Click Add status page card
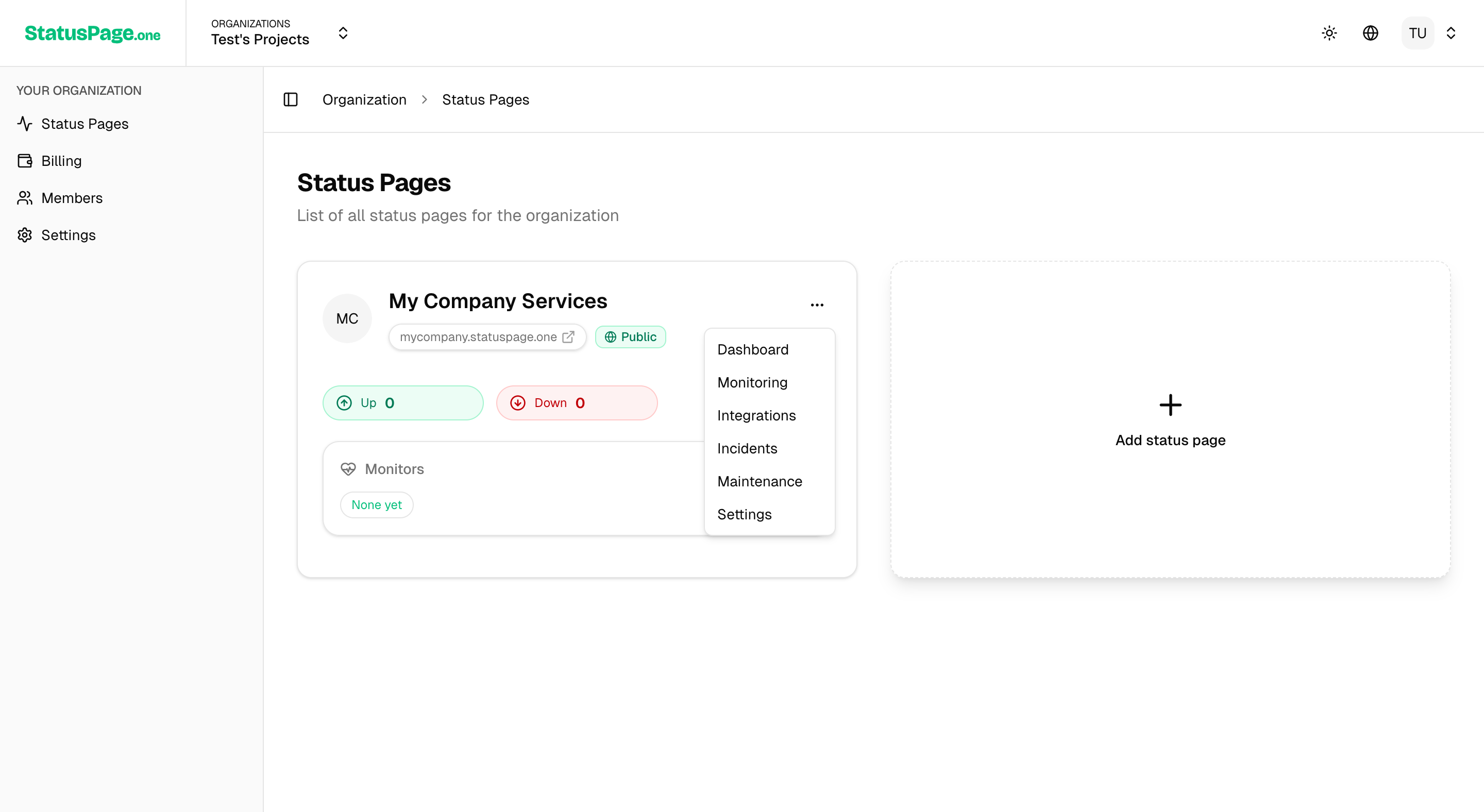The width and height of the screenshot is (1484, 812). pos(1170,419)
